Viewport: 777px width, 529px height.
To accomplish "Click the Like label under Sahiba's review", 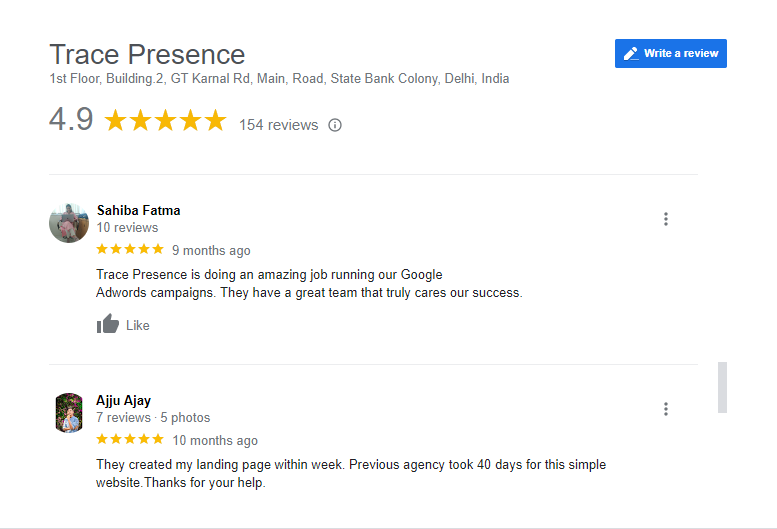I will click(x=138, y=325).
